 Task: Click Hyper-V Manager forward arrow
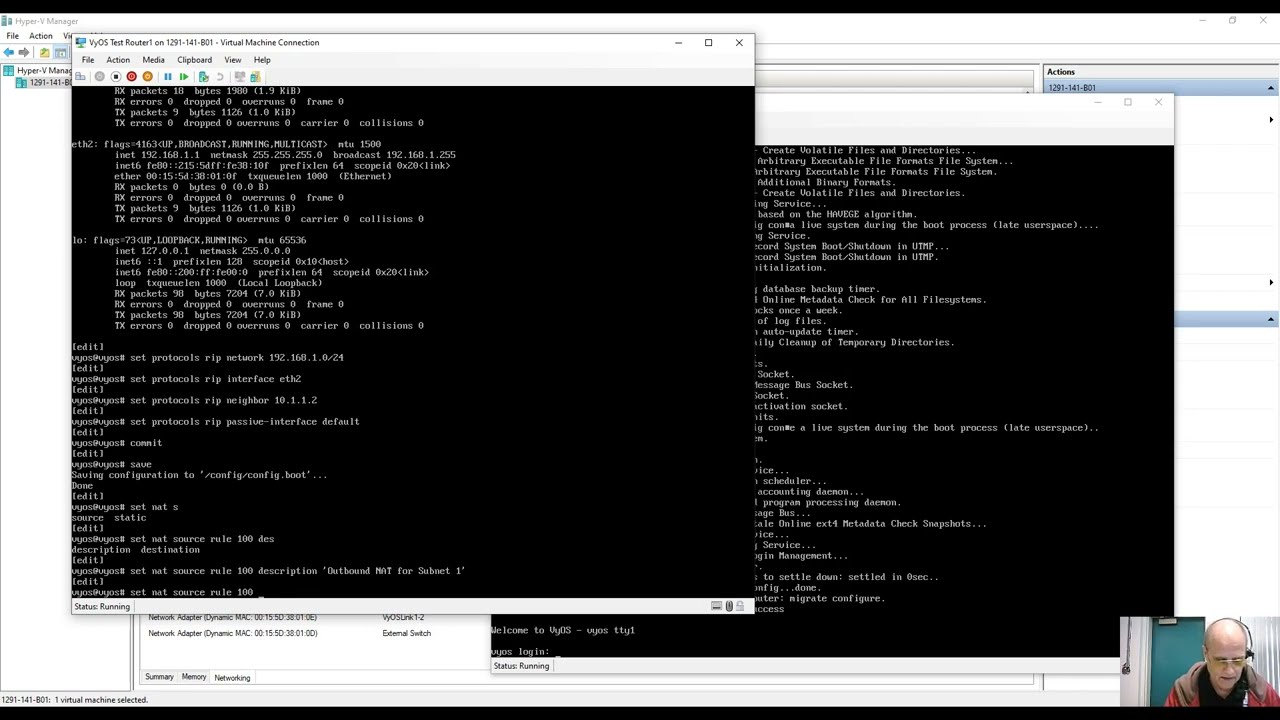(x=25, y=52)
